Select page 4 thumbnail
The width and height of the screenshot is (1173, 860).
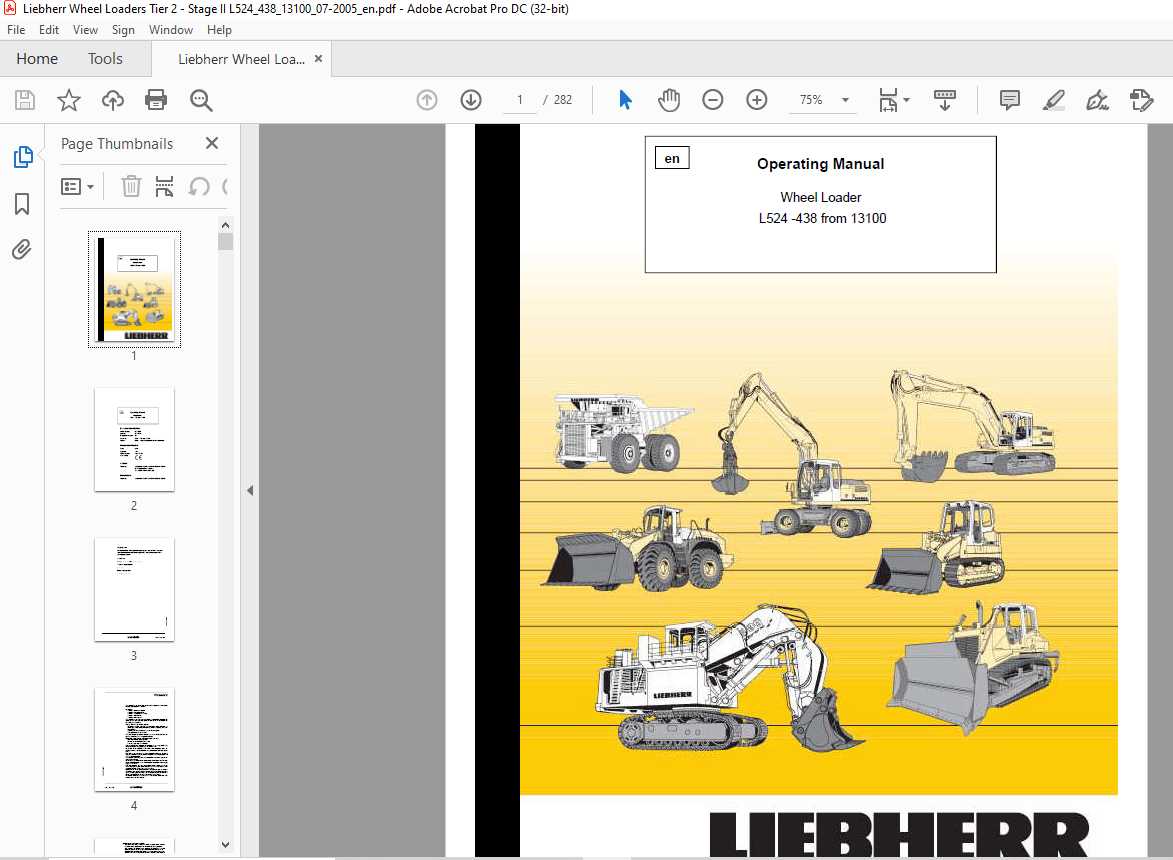[x=135, y=740]
